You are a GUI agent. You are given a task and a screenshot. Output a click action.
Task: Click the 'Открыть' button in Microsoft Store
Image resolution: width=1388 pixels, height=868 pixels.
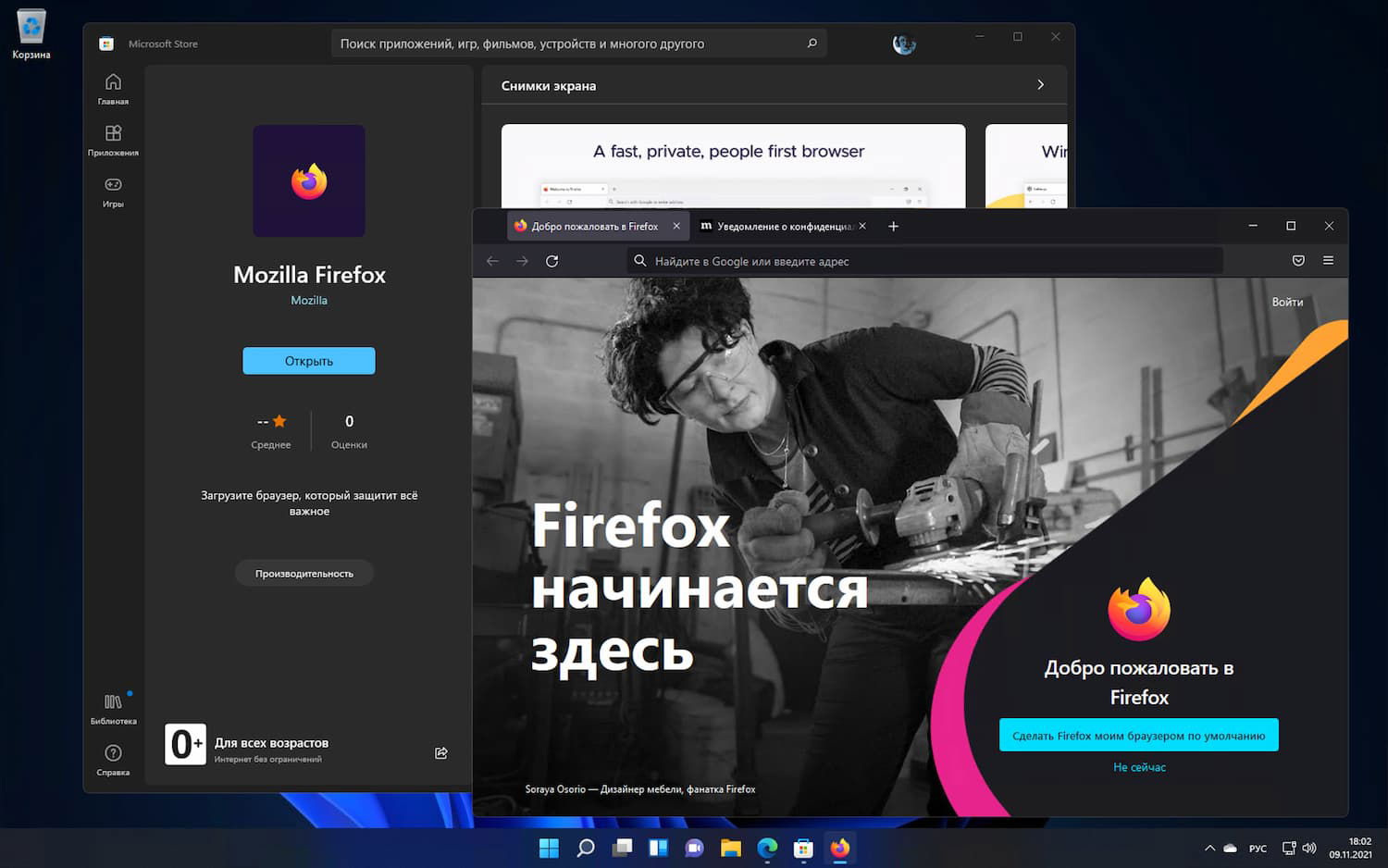(309, 361)
